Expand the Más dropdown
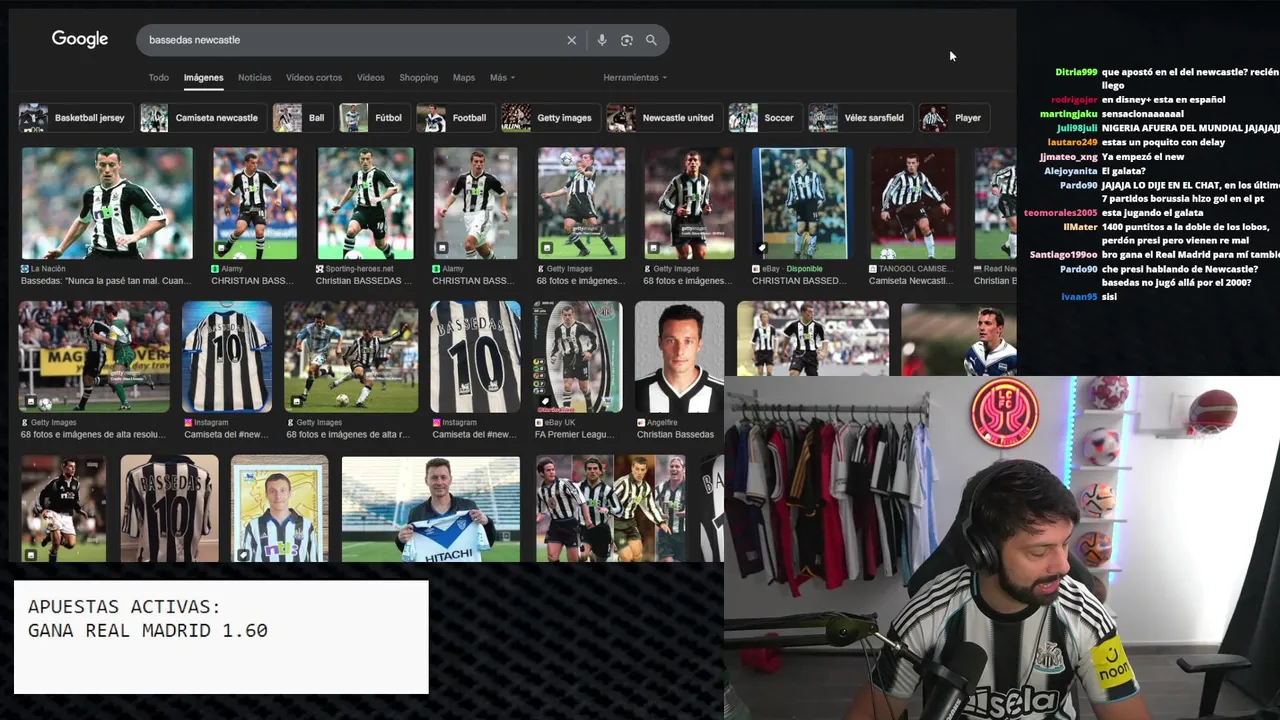The image size is (1280, 720). (x=502, y=77)
